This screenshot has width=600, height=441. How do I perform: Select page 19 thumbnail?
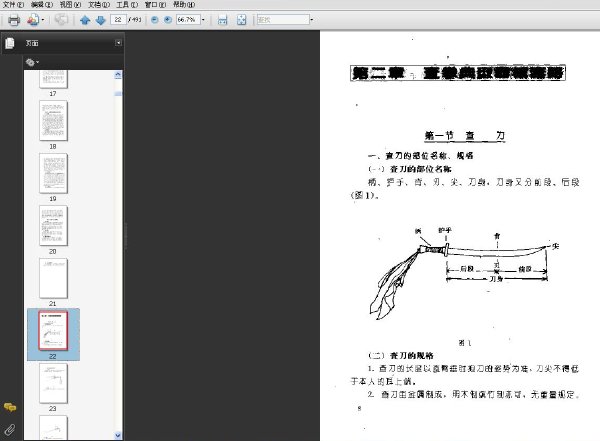pos(53,173)
